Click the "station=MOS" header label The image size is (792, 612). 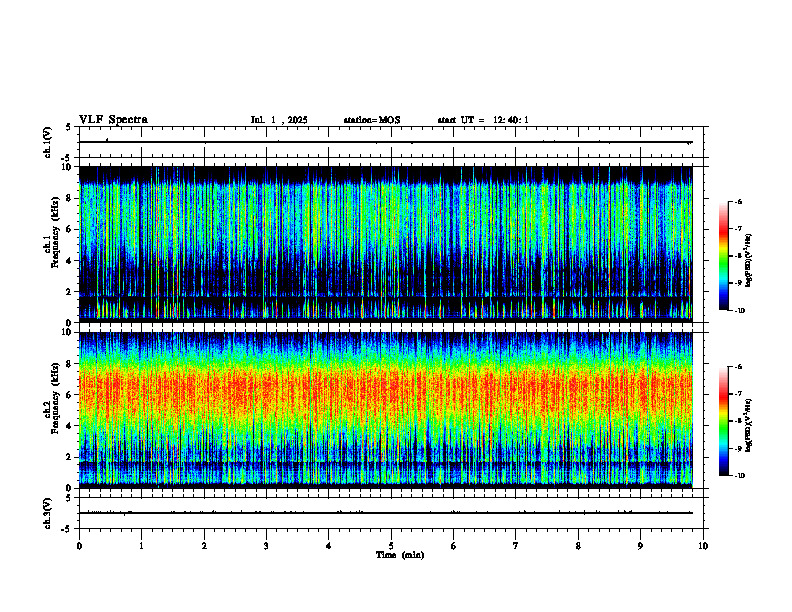pyautogui.click(x=372, y=120)
